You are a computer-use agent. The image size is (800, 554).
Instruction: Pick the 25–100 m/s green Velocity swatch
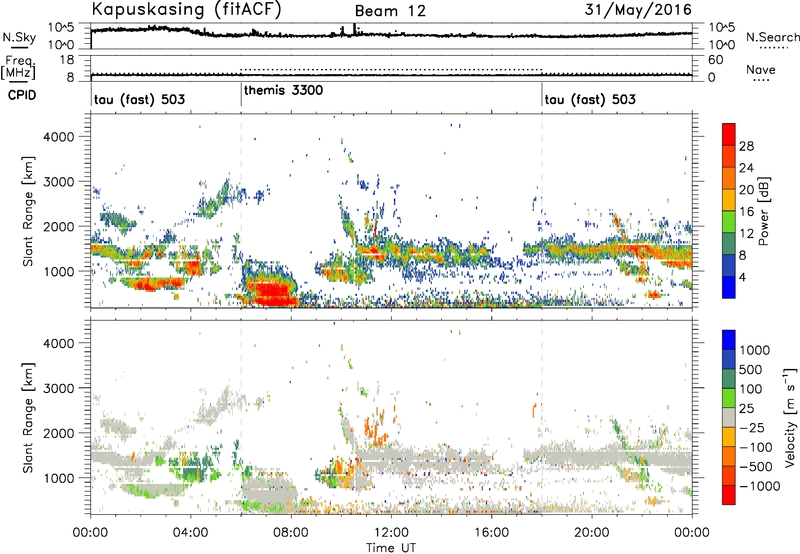click(729, 398)
